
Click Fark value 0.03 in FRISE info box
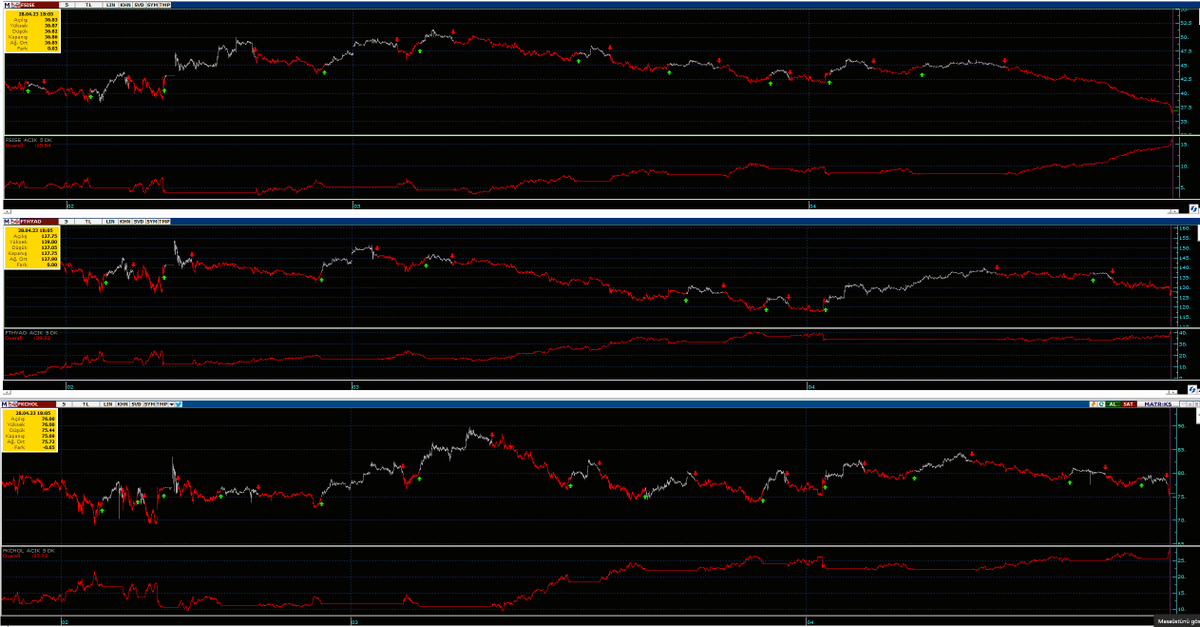coord(52,48)
